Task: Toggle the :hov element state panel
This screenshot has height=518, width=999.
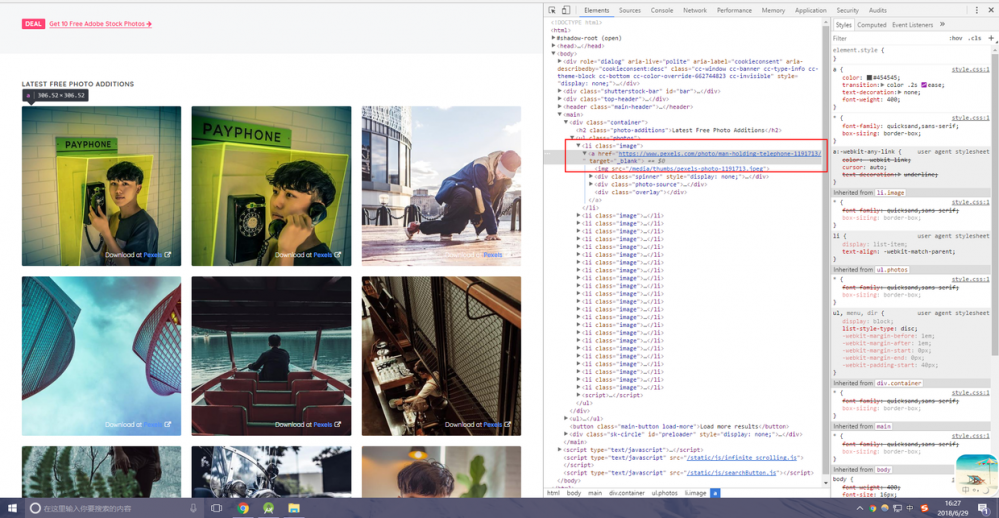Action: (x=956, y=38)
